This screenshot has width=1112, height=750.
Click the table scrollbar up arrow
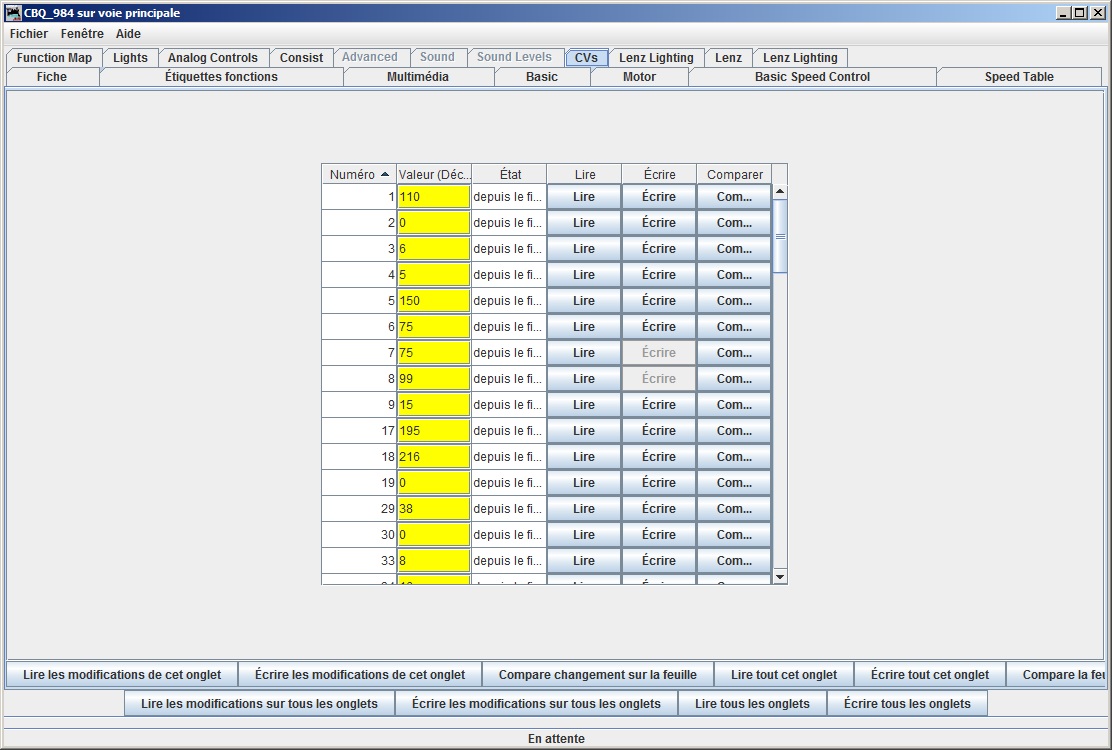(780, 191)
